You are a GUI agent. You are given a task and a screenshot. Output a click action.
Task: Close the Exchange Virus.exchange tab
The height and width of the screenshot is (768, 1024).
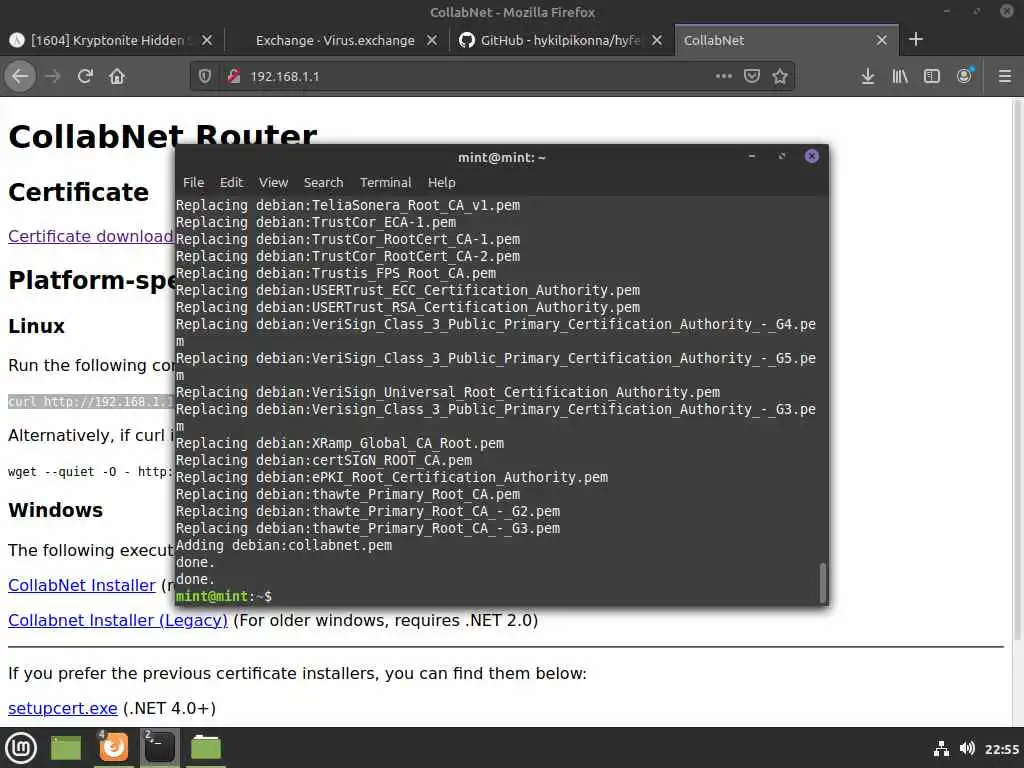(x=432, y=40)
